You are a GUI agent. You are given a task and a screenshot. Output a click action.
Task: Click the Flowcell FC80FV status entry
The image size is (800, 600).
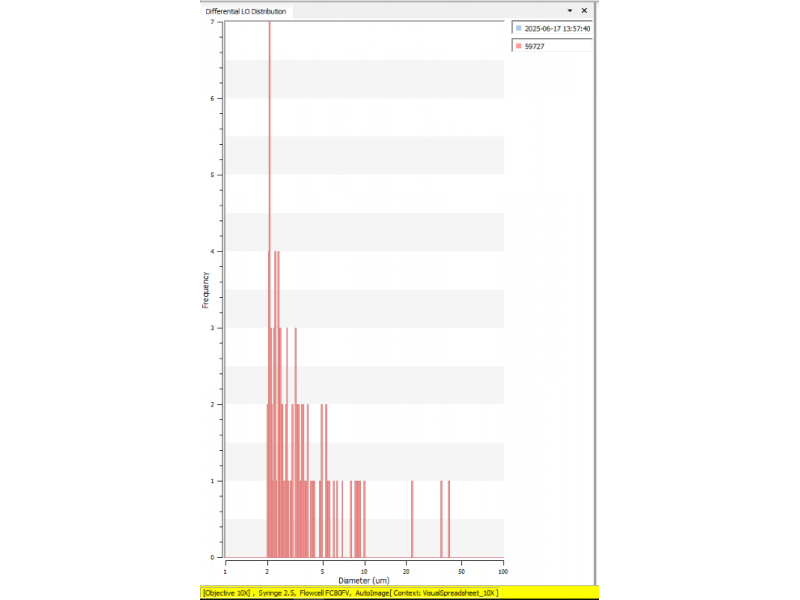[325, 593]
